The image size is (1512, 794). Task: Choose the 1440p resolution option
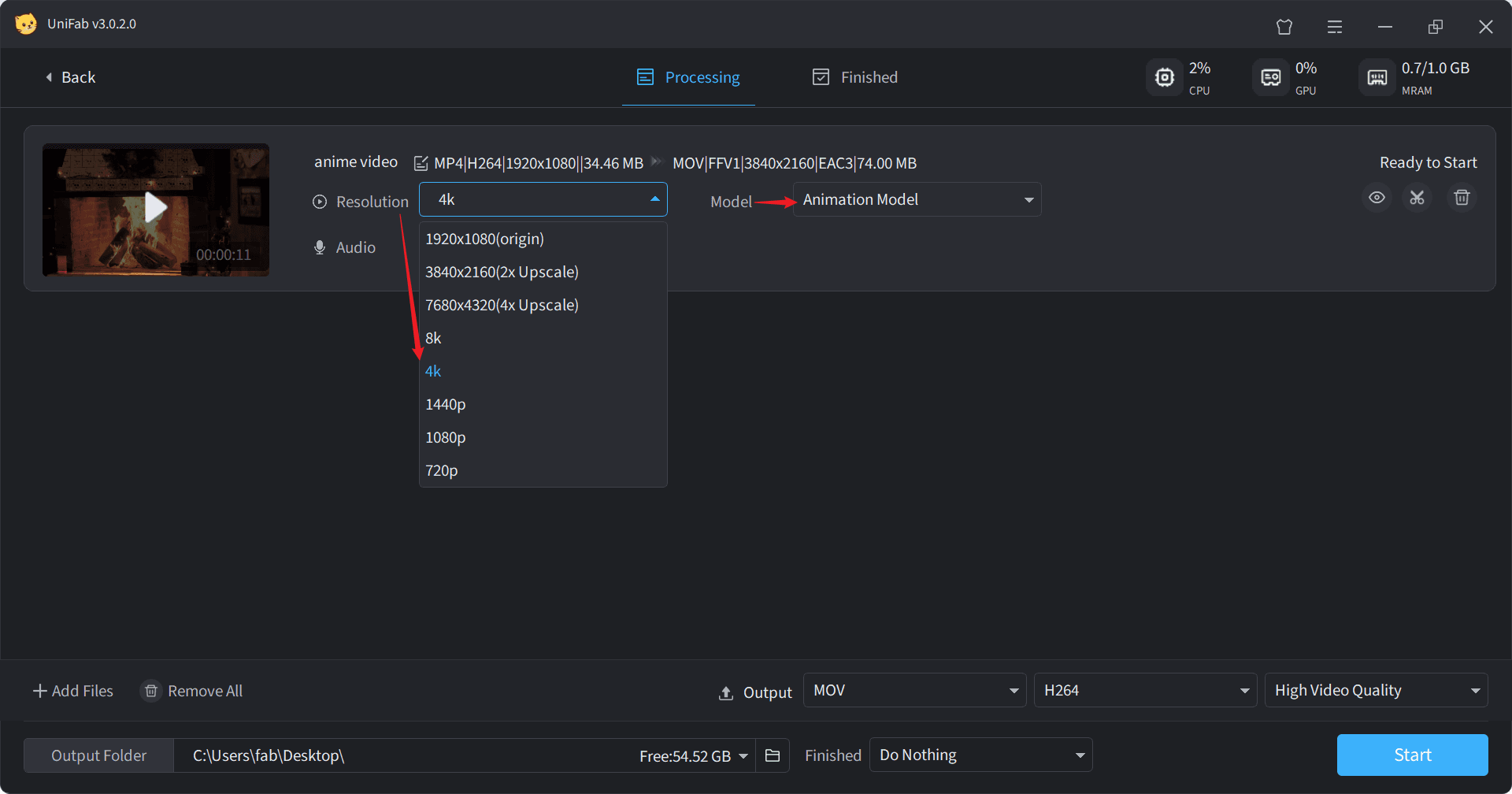coord(543,404)
